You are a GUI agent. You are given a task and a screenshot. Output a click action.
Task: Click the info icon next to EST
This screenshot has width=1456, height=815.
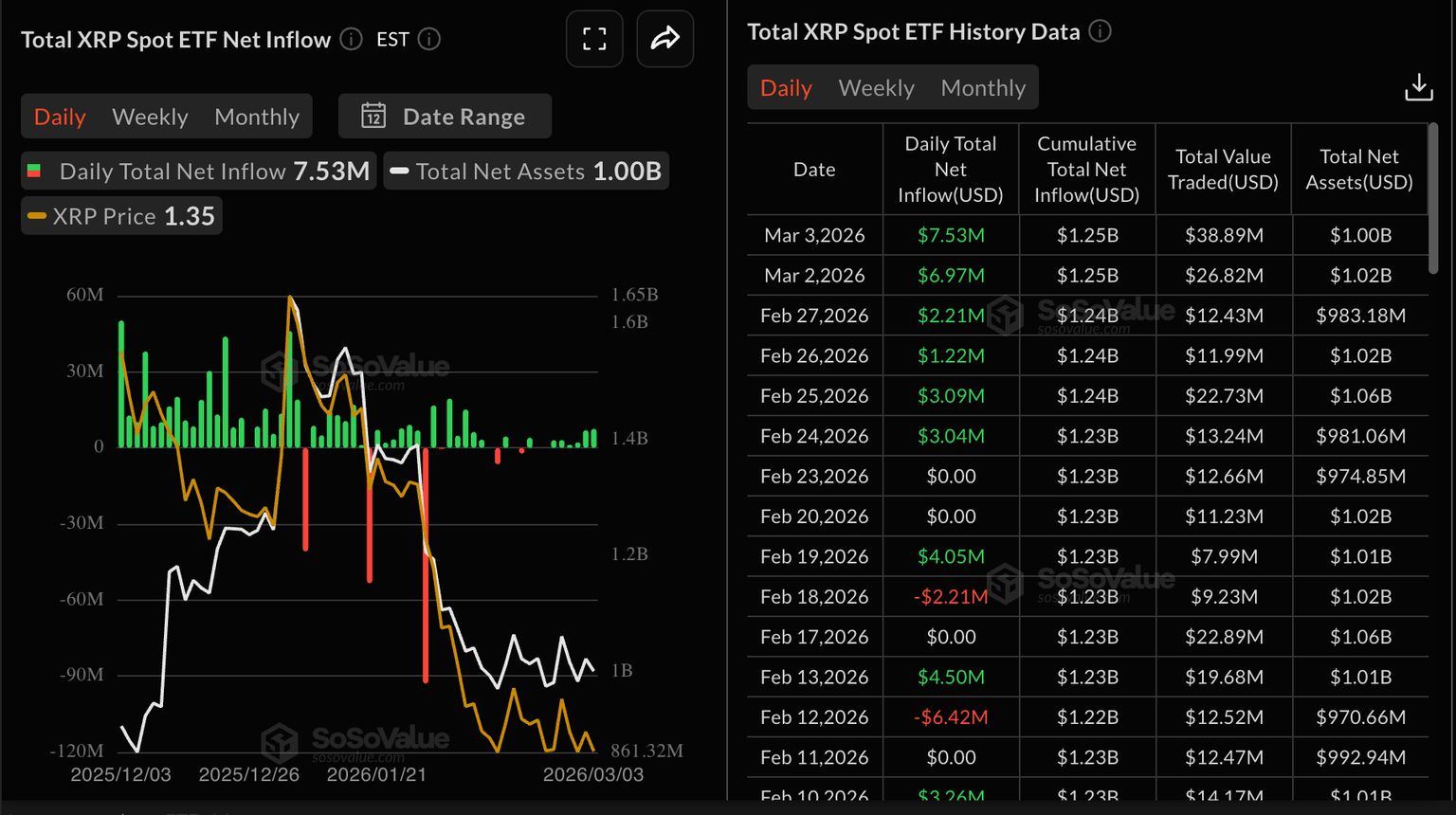428,40
